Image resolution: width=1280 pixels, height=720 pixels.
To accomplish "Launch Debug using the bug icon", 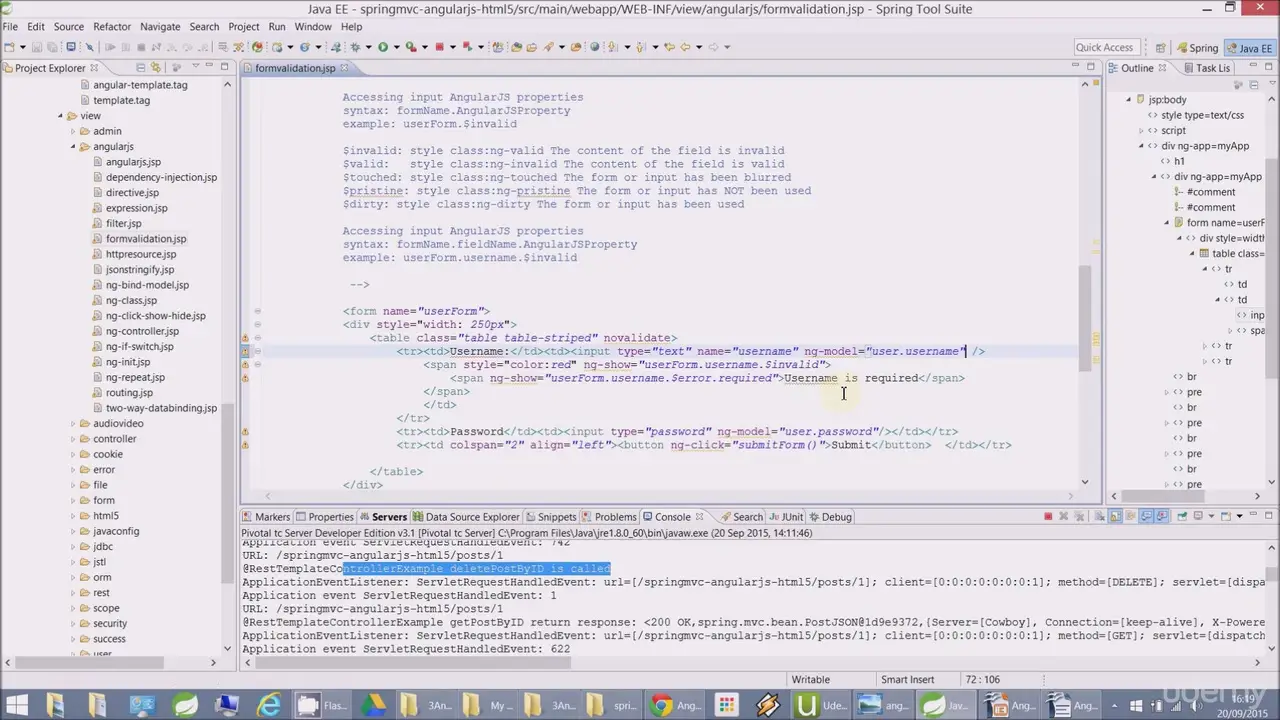I will [355, 47].
